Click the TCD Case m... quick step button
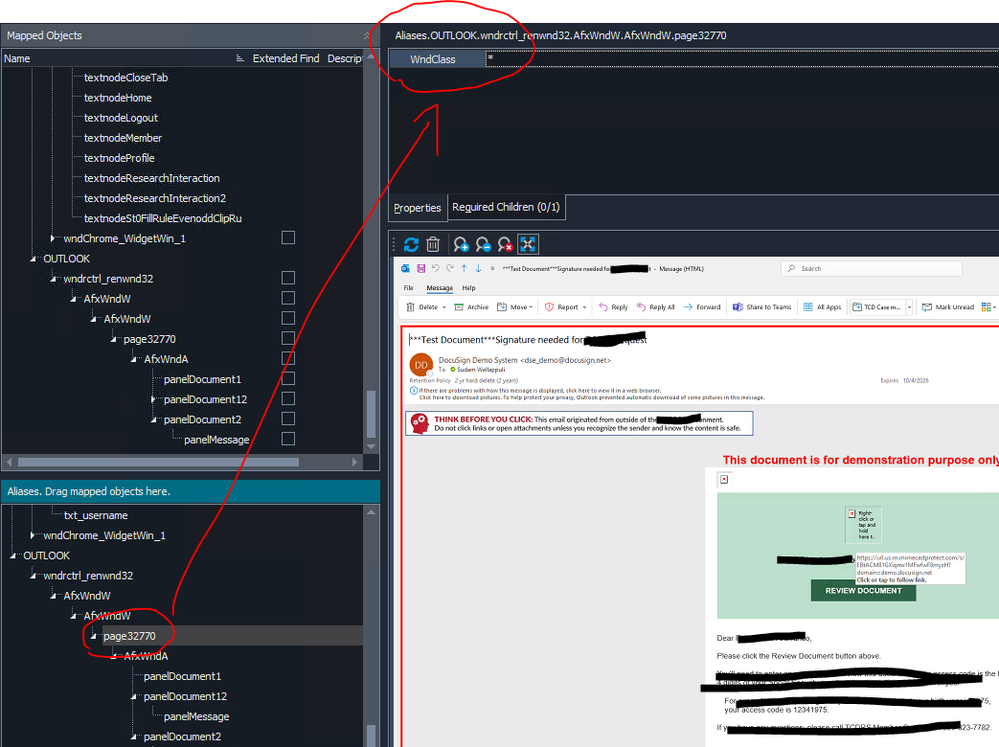 click(877, 307)
